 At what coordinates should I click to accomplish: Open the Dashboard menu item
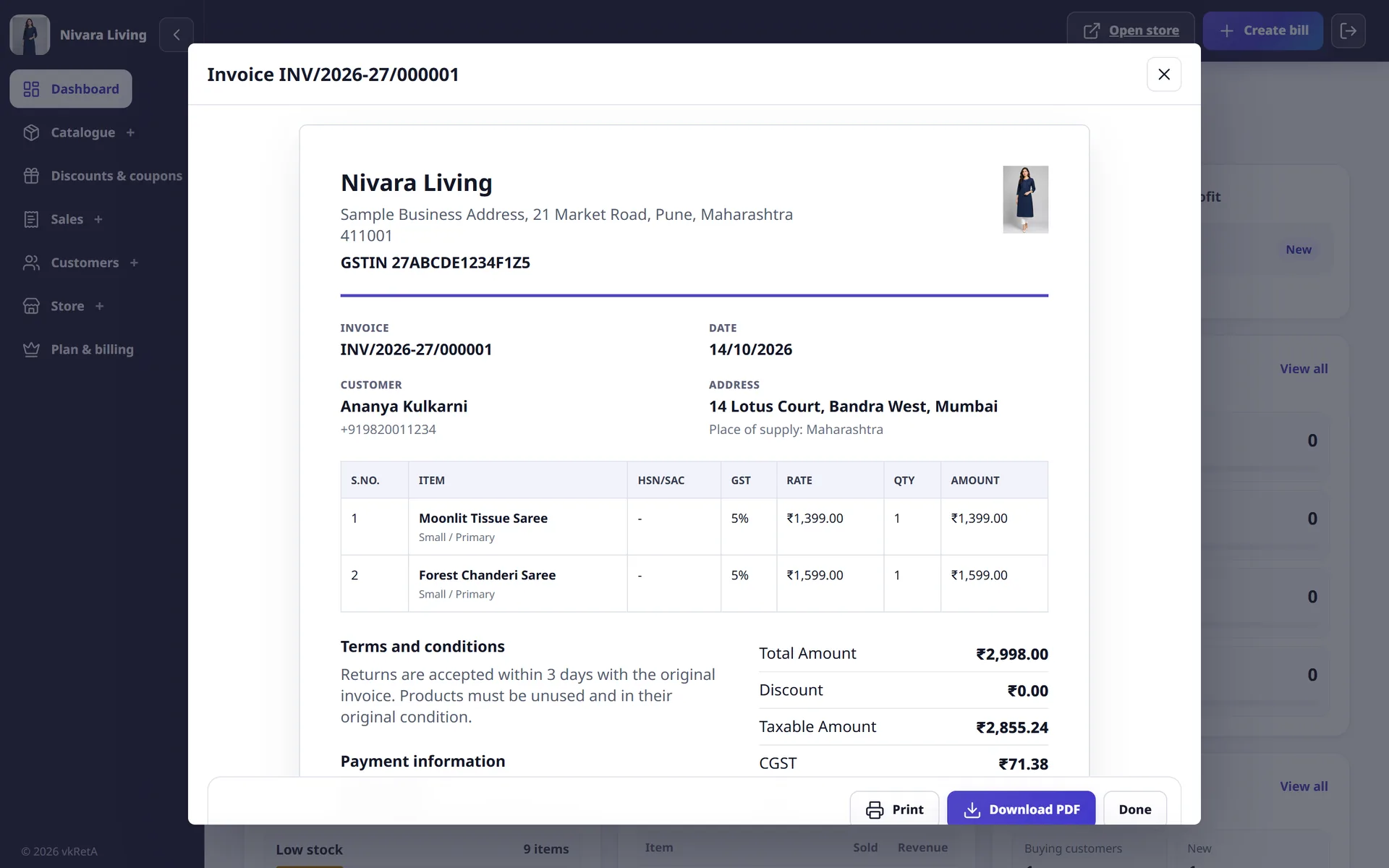point(71,89)
